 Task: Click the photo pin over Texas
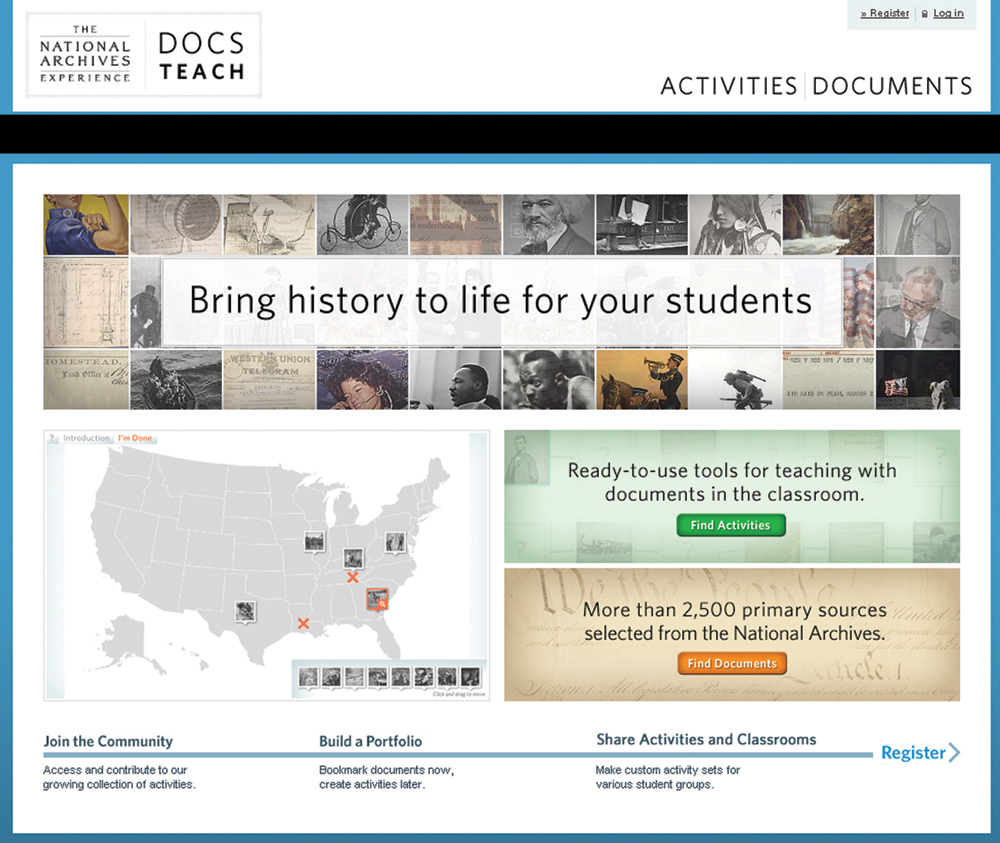(x=245, y=610)
